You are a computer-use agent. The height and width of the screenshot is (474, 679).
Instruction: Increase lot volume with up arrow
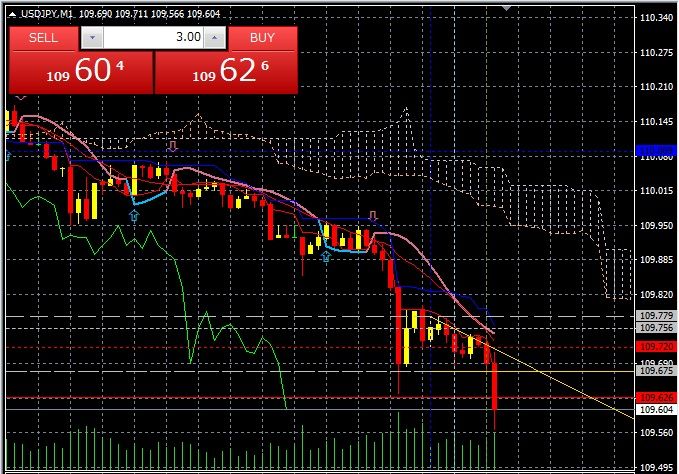[215, 38]
